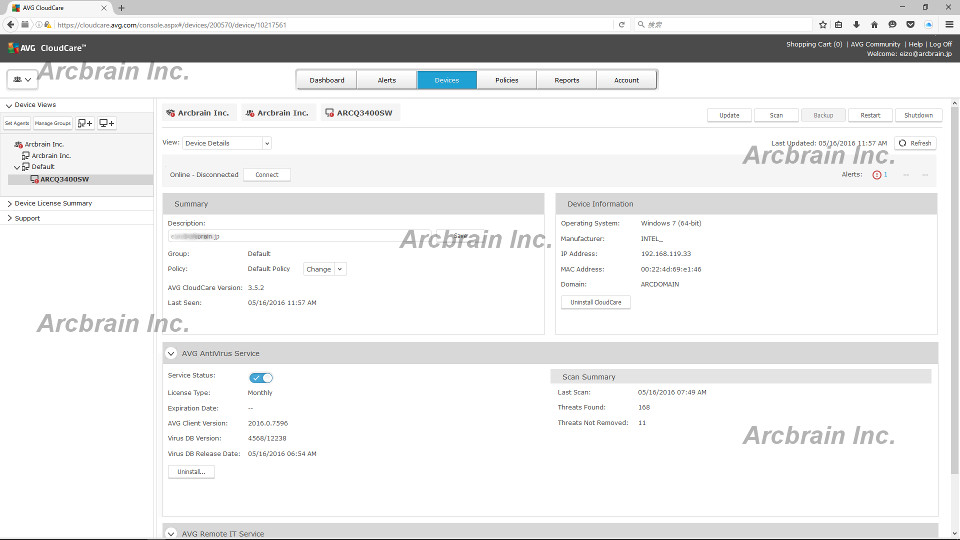Bookmark this page with the star icon
The image size is (960, 540).
point(823,24)
